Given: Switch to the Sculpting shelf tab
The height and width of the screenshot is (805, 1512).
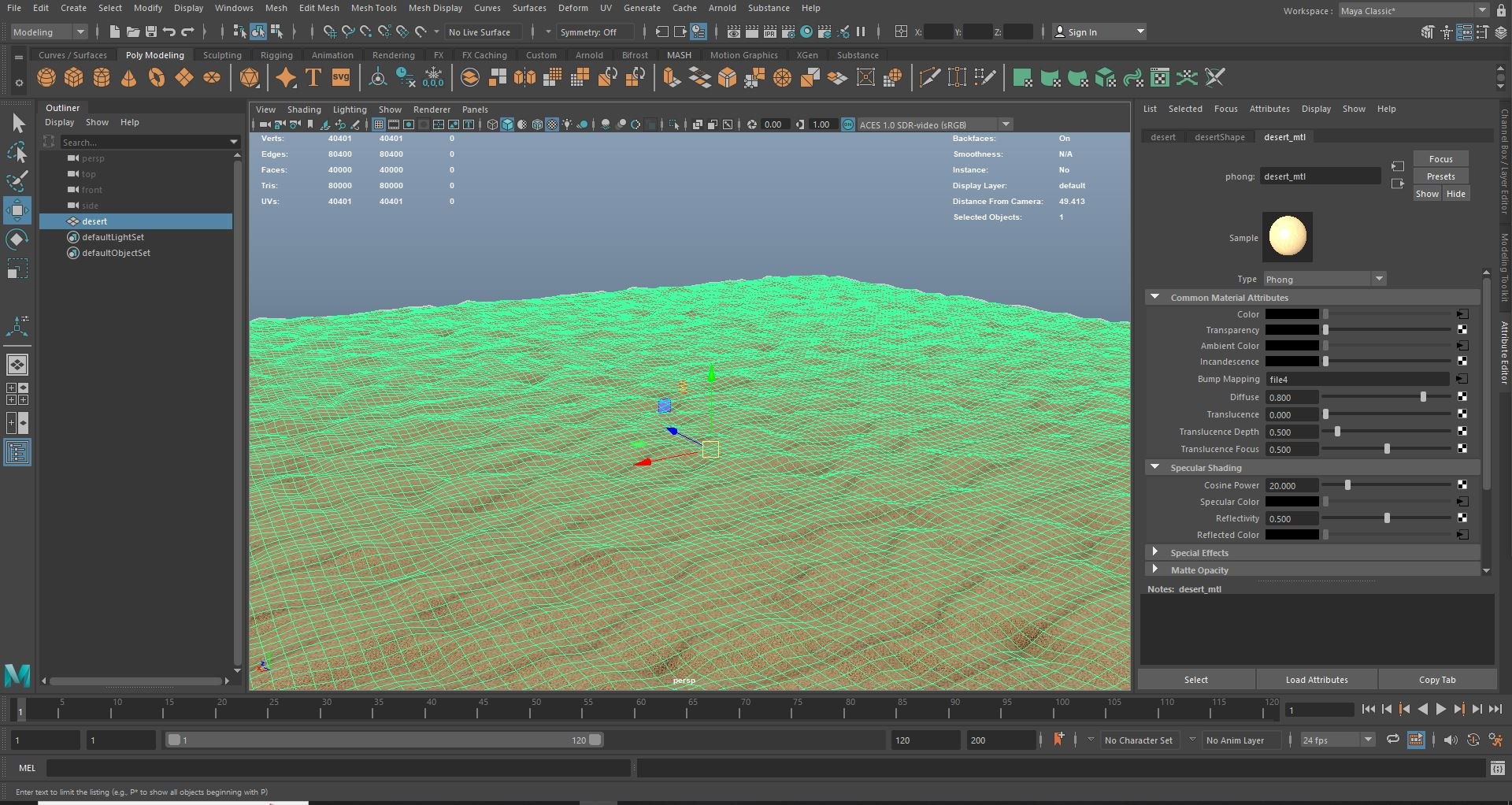Looking at the screenshot, I should pyautogui.click(x=222, y=55).
